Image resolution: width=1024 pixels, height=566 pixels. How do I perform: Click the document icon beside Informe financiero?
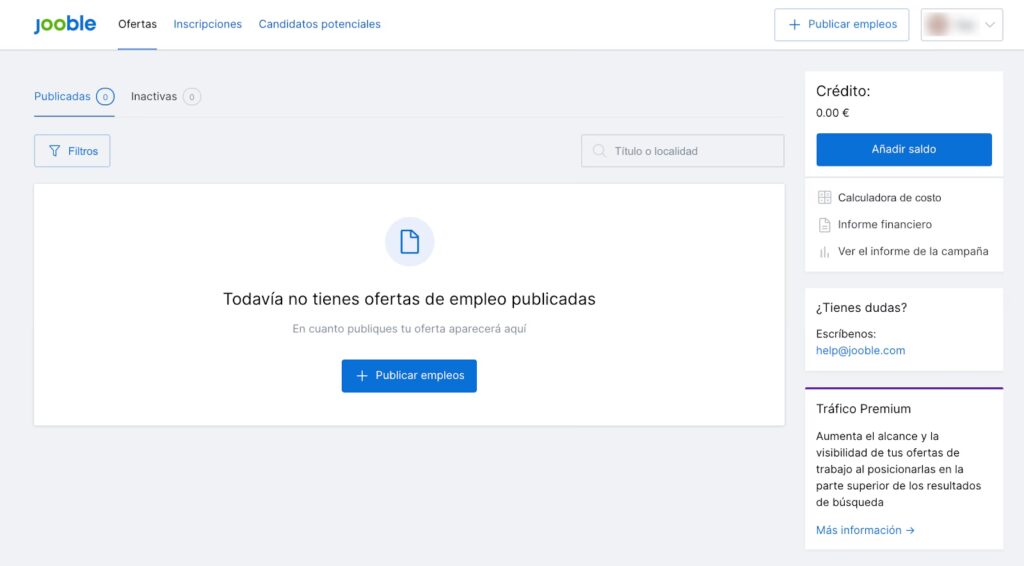click(x=824, y=225)
